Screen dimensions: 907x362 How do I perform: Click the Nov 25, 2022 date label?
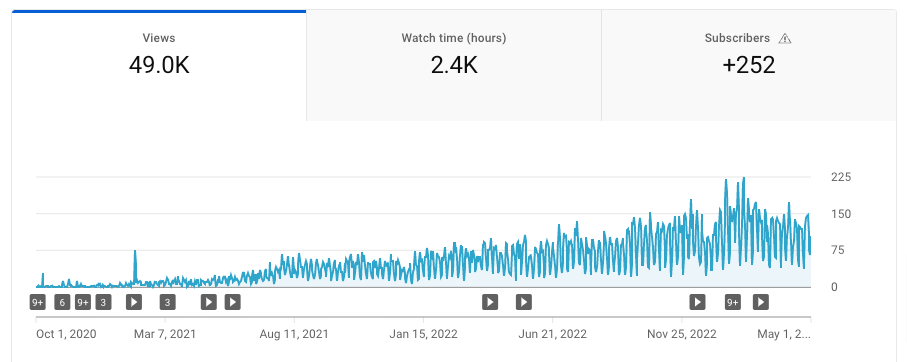coord(681,334)
